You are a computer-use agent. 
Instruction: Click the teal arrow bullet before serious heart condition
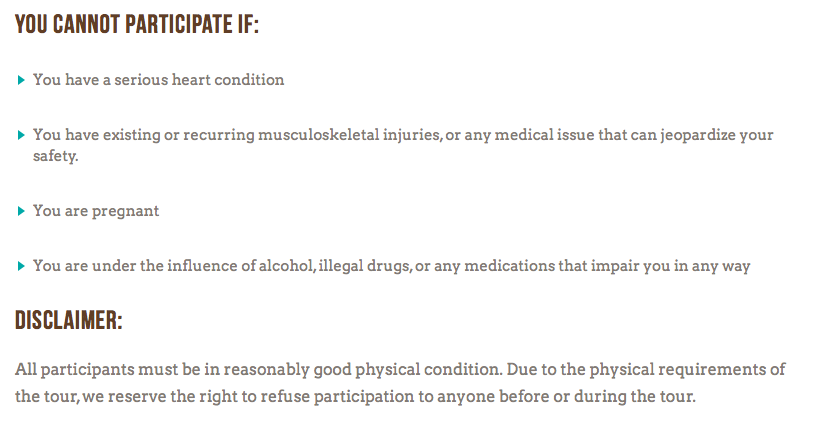click(21, 80)
